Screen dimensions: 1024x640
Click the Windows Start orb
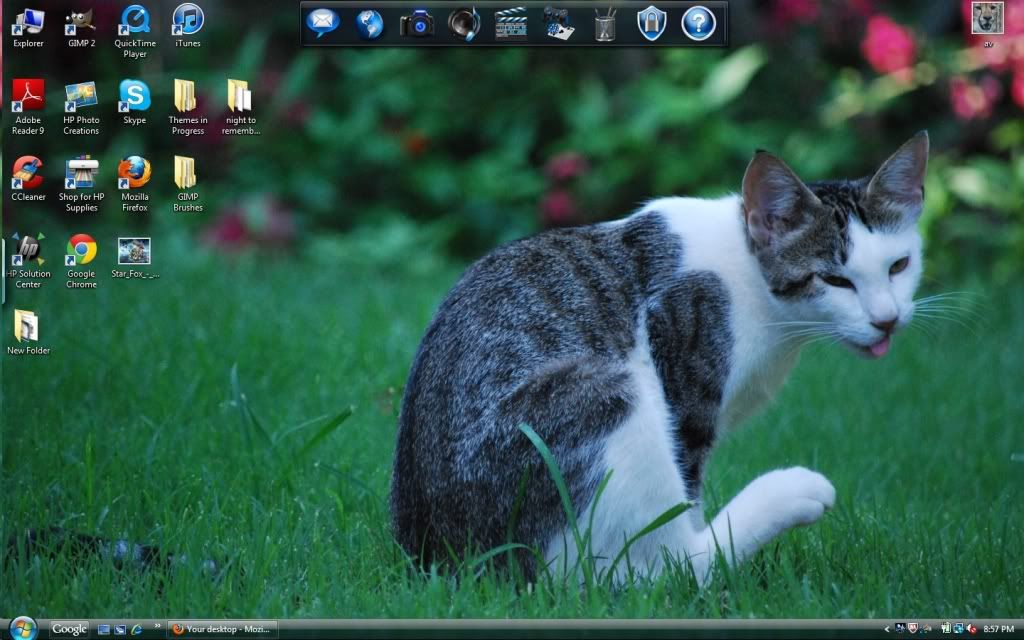[21, 629]
